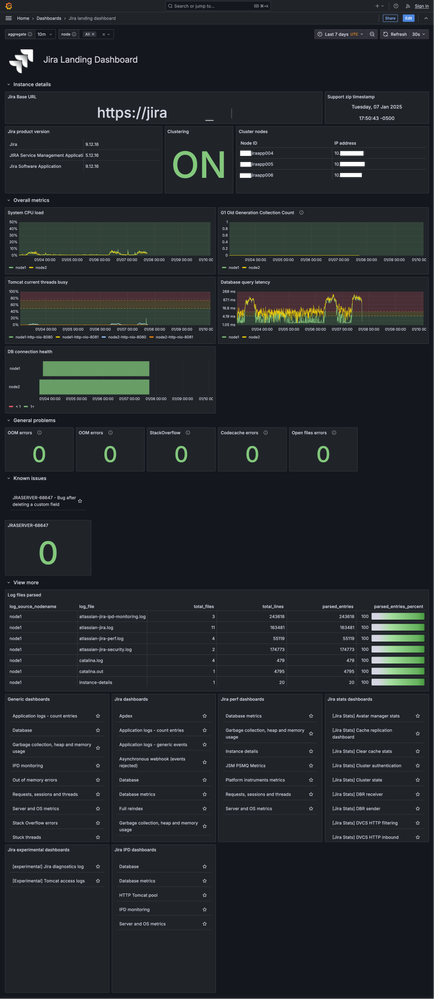Open the 30s refresh interval dropdown
Screen dimensions: 434x999
coord(419,34)
